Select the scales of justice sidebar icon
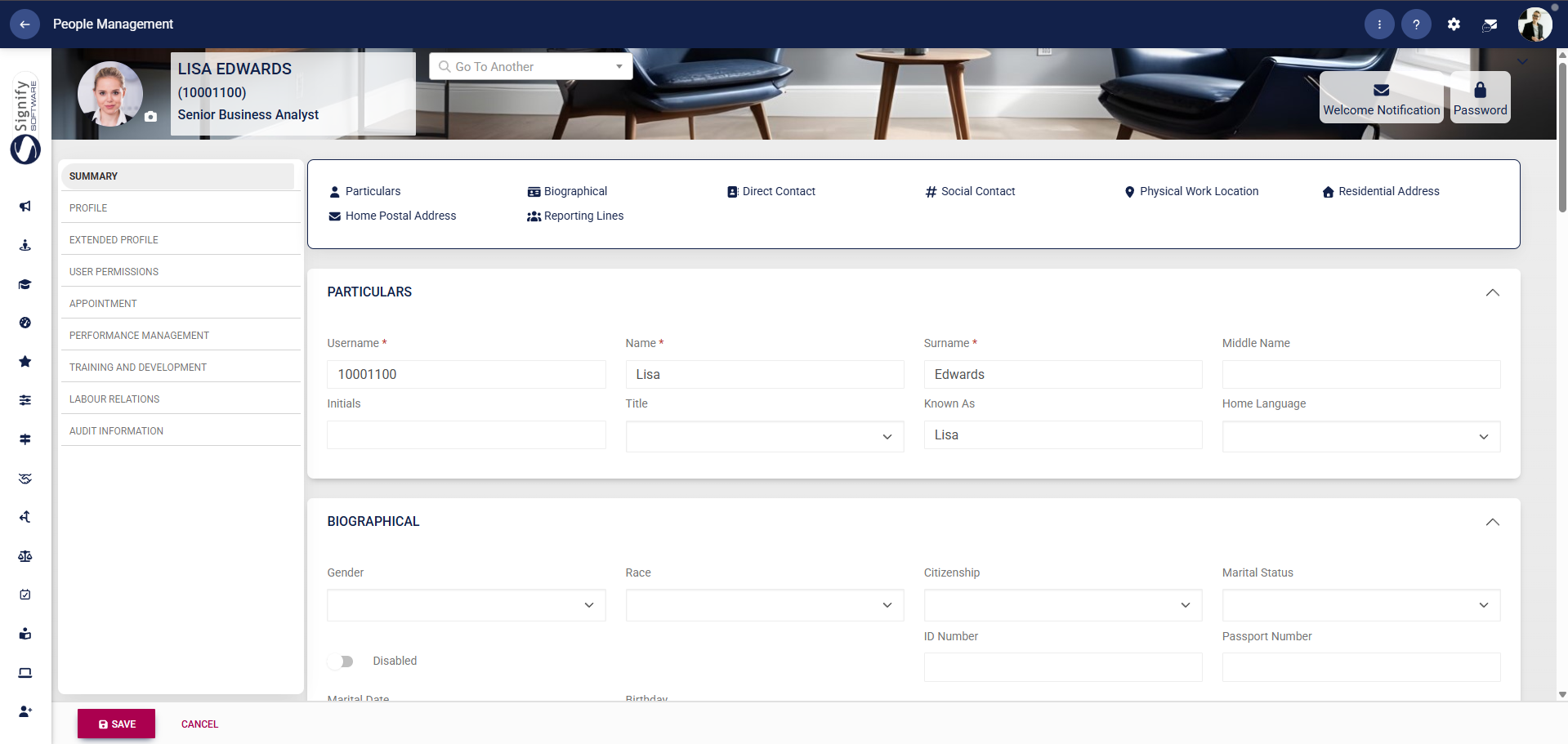Viewport: 1568px width, 744px height. 25,556
